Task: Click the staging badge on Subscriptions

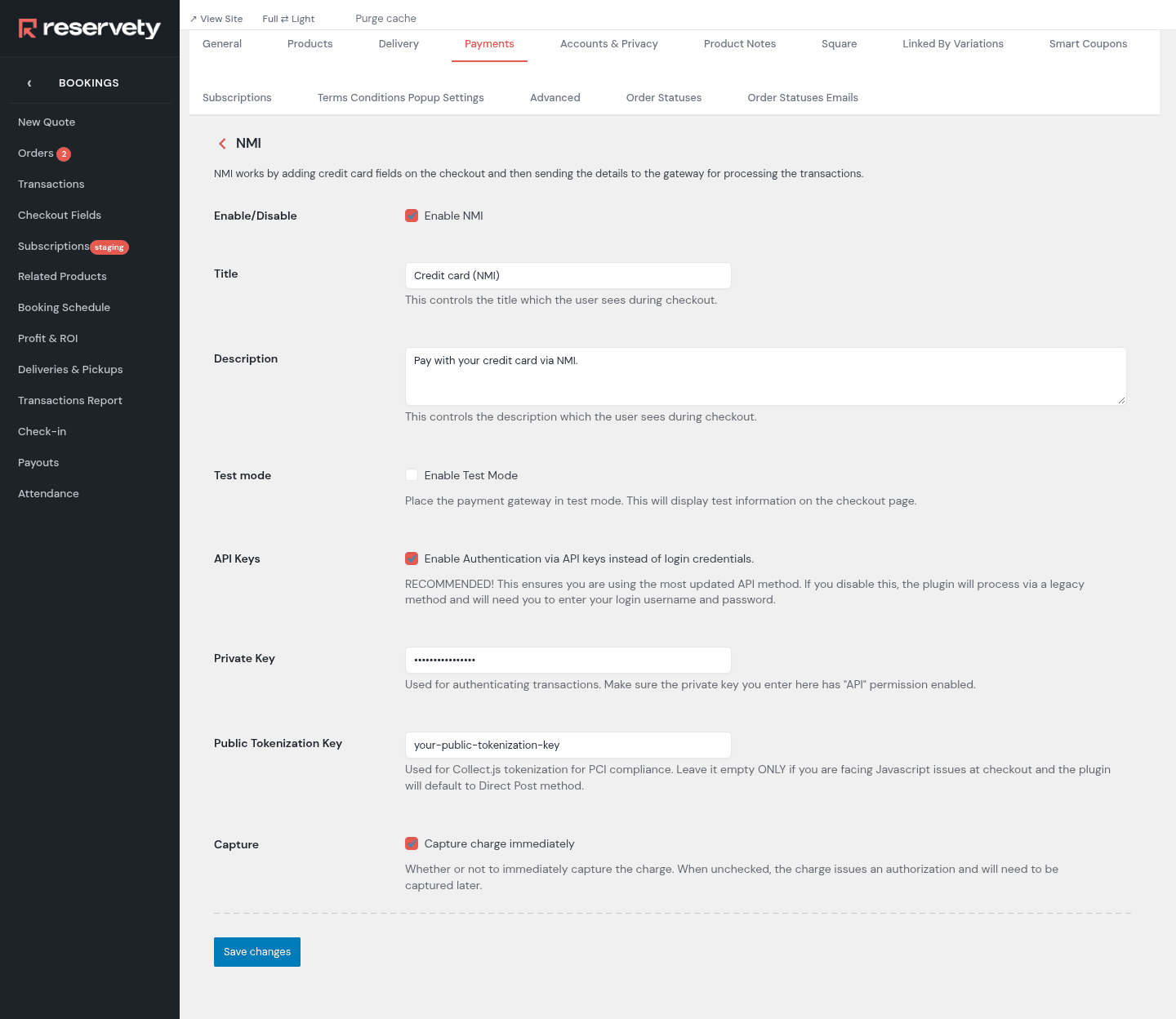Action: point(109,247)
